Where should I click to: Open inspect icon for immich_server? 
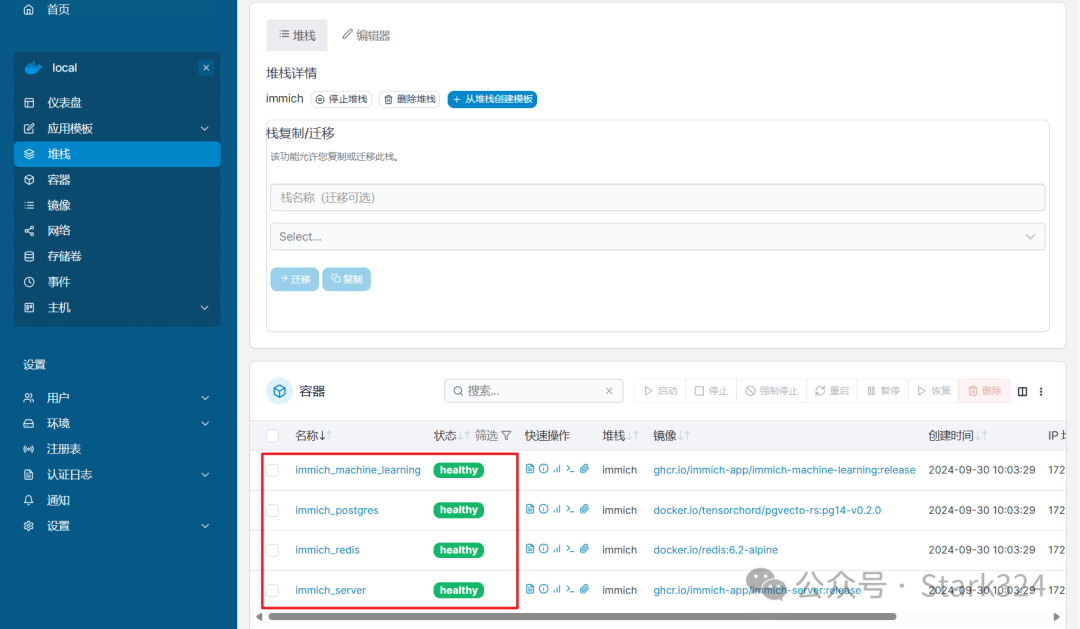(543, 589)
